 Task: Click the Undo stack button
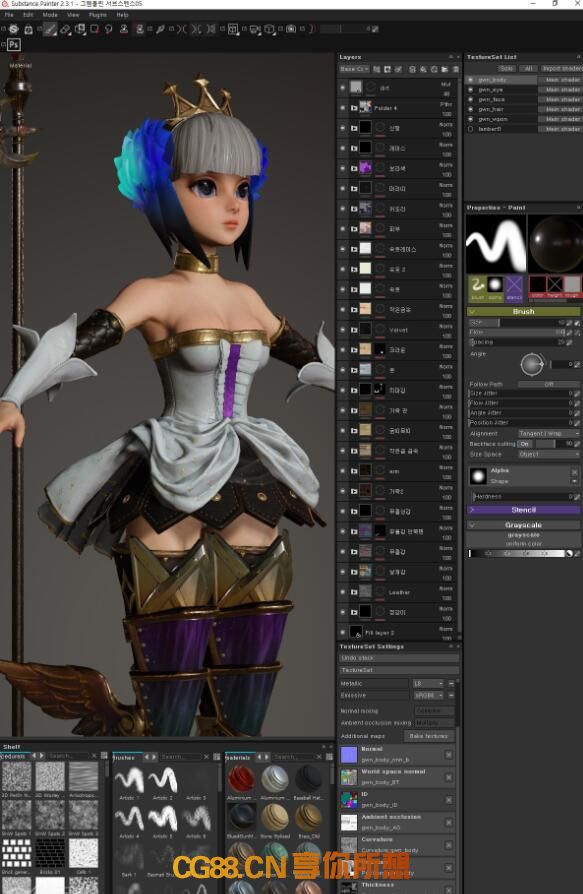(399, 658)
